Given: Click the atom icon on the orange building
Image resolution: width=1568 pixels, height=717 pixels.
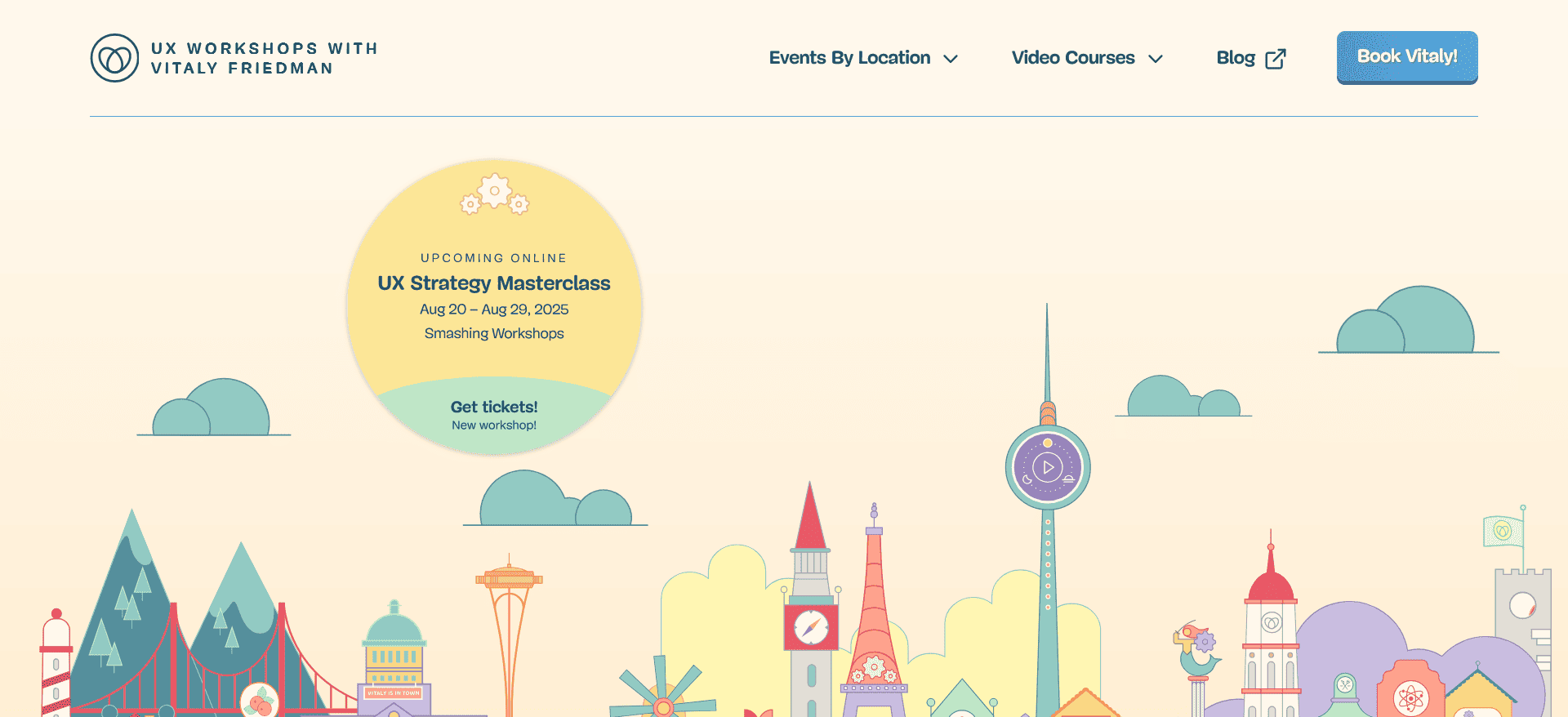Looking at the screenshot, I should coord(1410,697).
